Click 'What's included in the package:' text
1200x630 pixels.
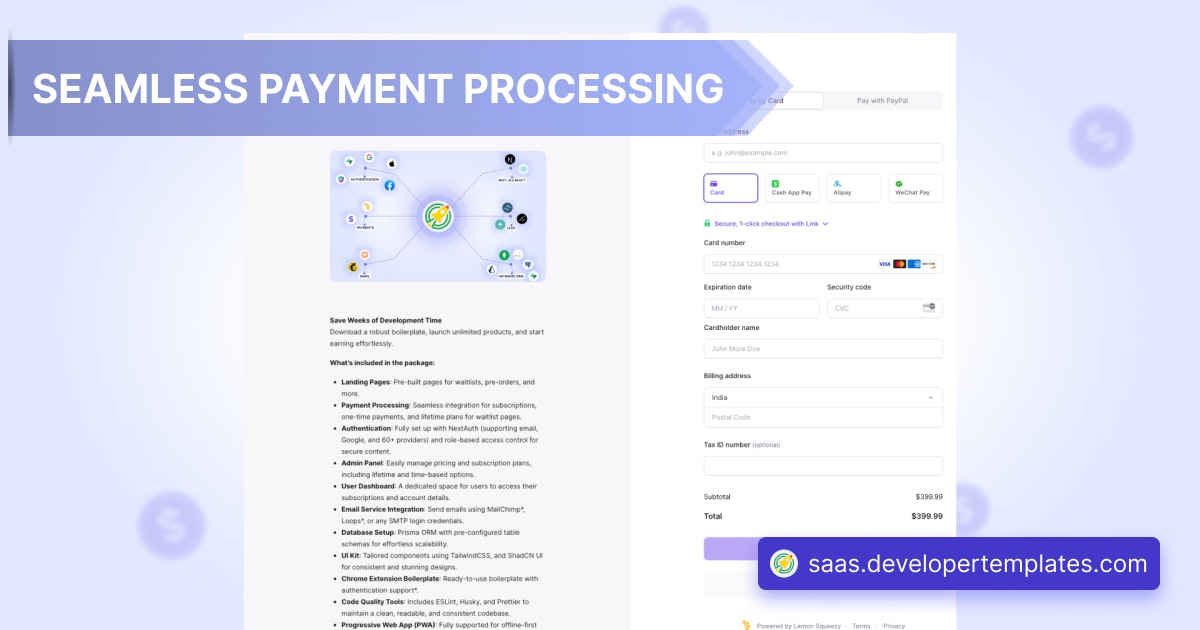(382, 363)
